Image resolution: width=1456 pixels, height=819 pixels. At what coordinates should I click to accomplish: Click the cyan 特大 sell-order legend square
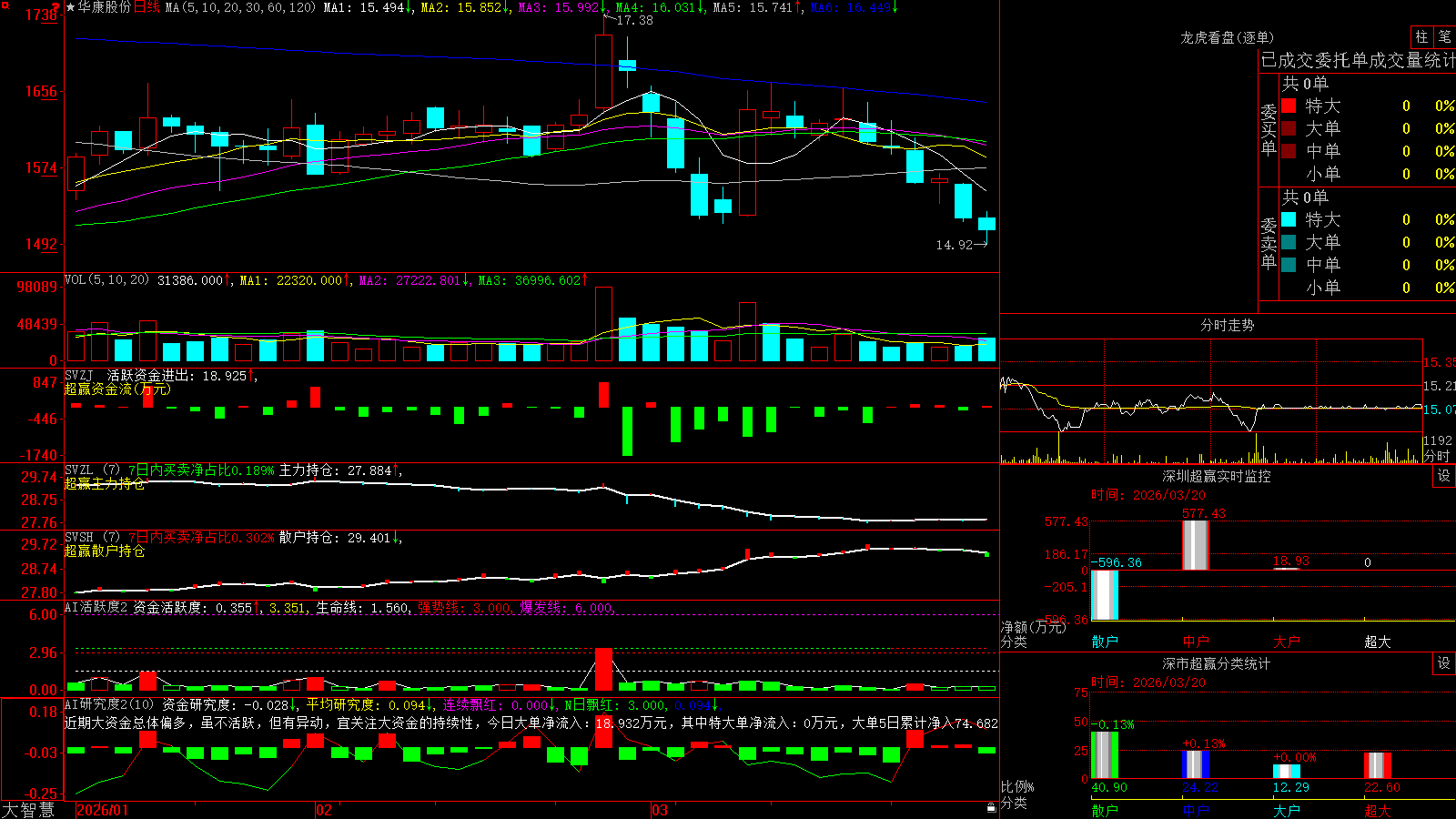[x=1289, y=219]
